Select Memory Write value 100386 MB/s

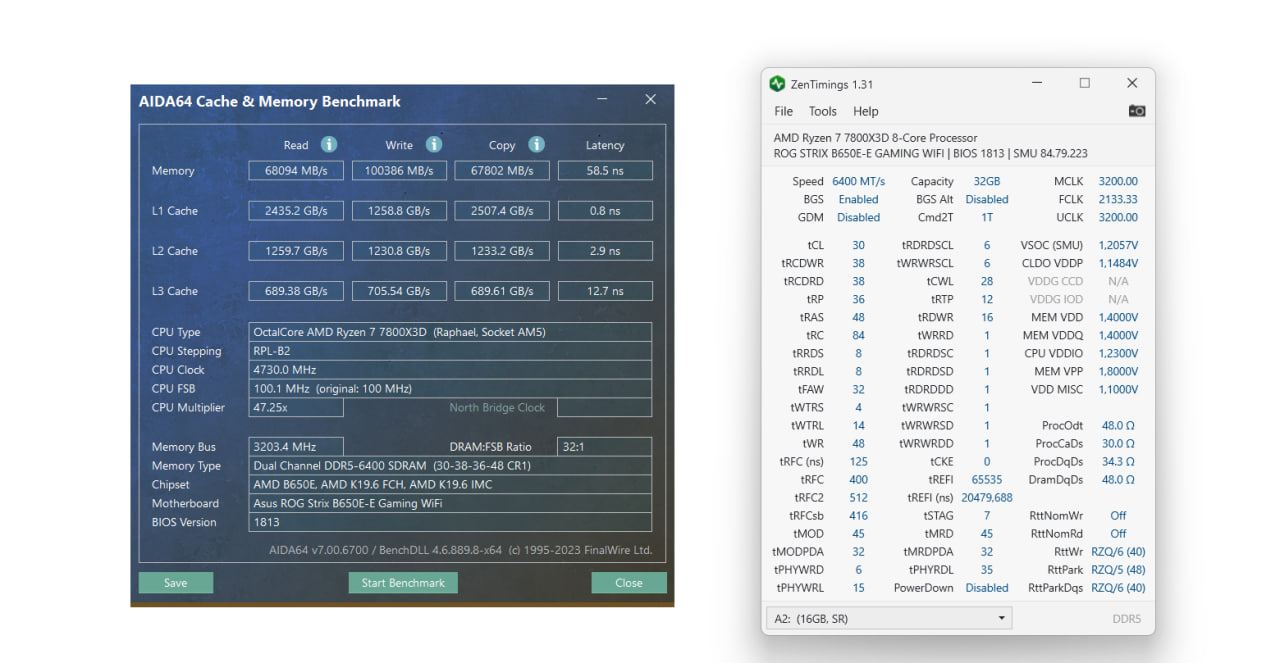pyautogui.click(x=399, y=171)
